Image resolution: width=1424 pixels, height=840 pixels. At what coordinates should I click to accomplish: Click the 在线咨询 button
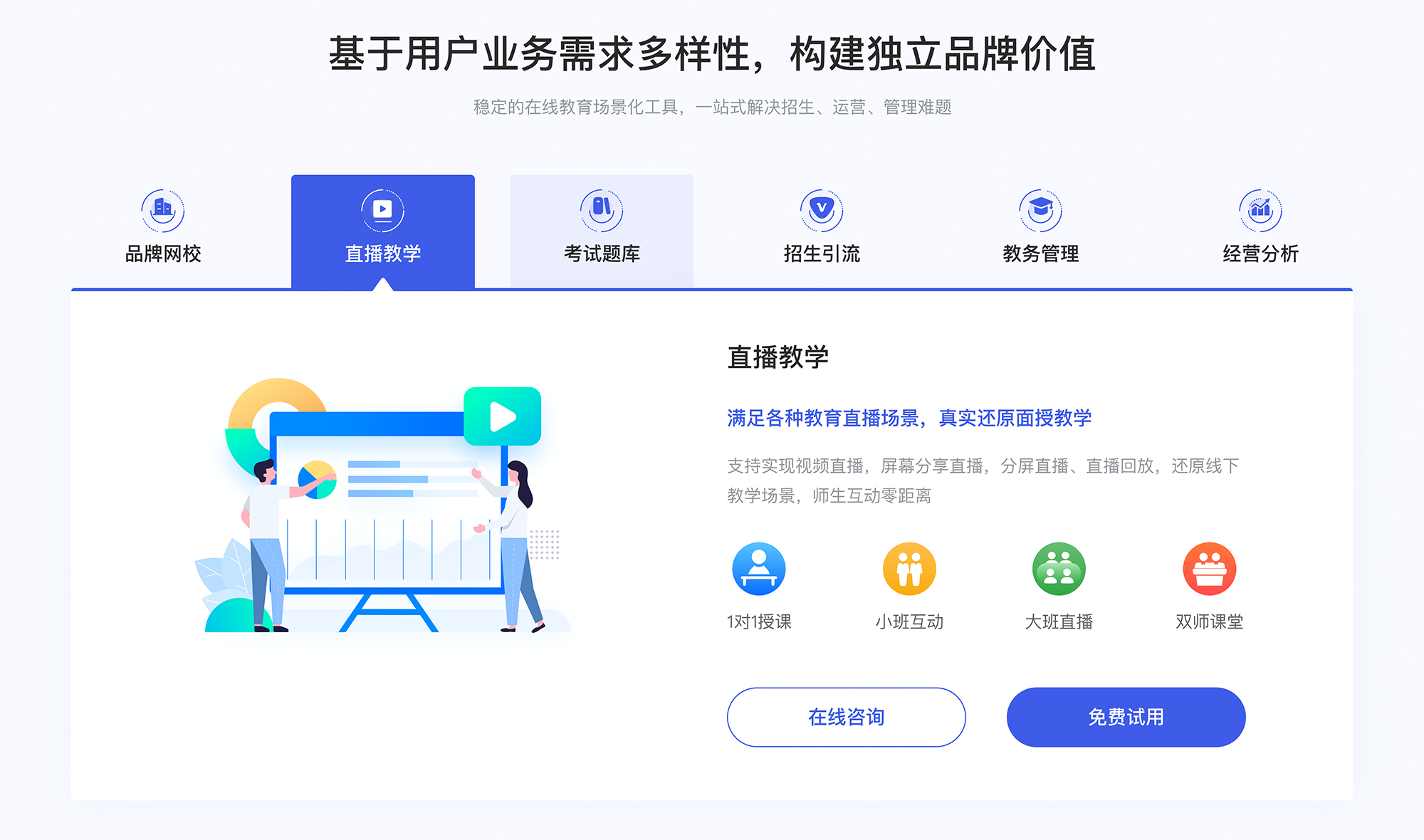click(x=847, y=718)
